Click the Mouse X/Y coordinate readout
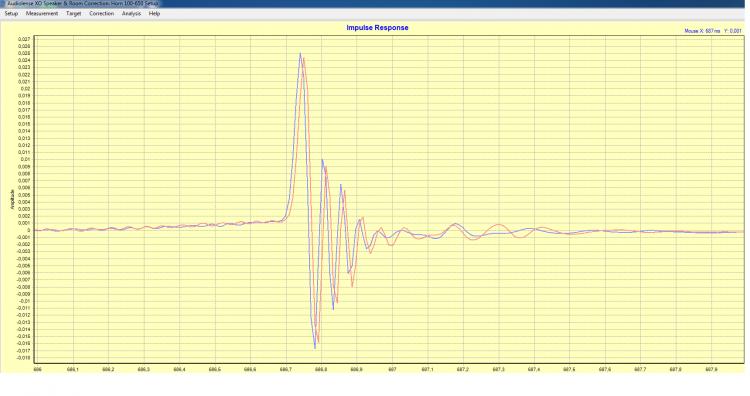The image size is (750, 396). tap(713, 31)
